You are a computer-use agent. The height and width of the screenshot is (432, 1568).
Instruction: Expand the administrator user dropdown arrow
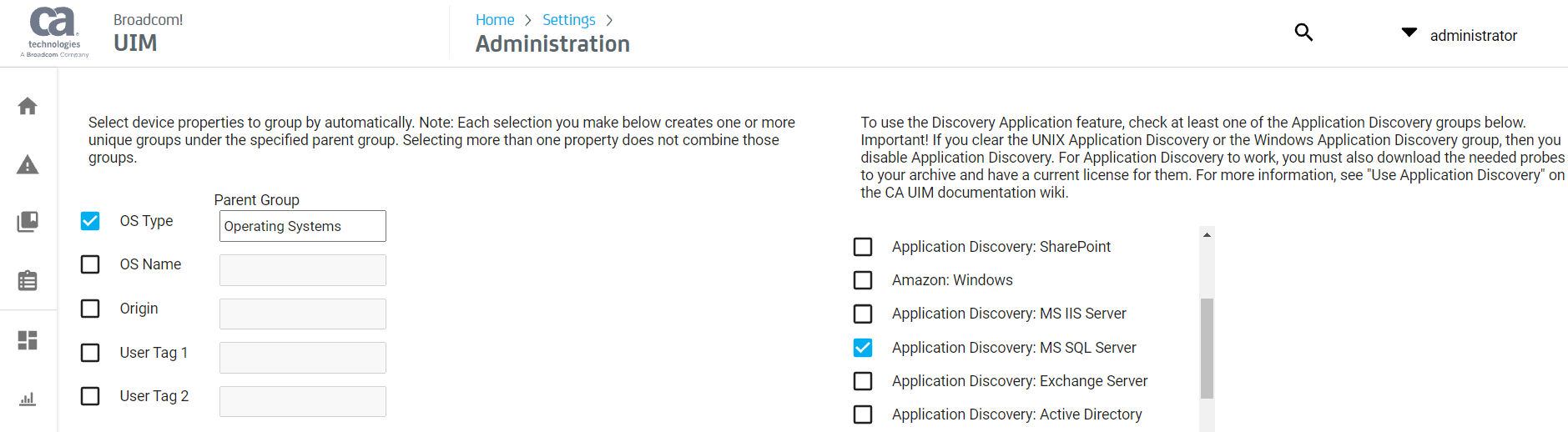point(1409,33)
